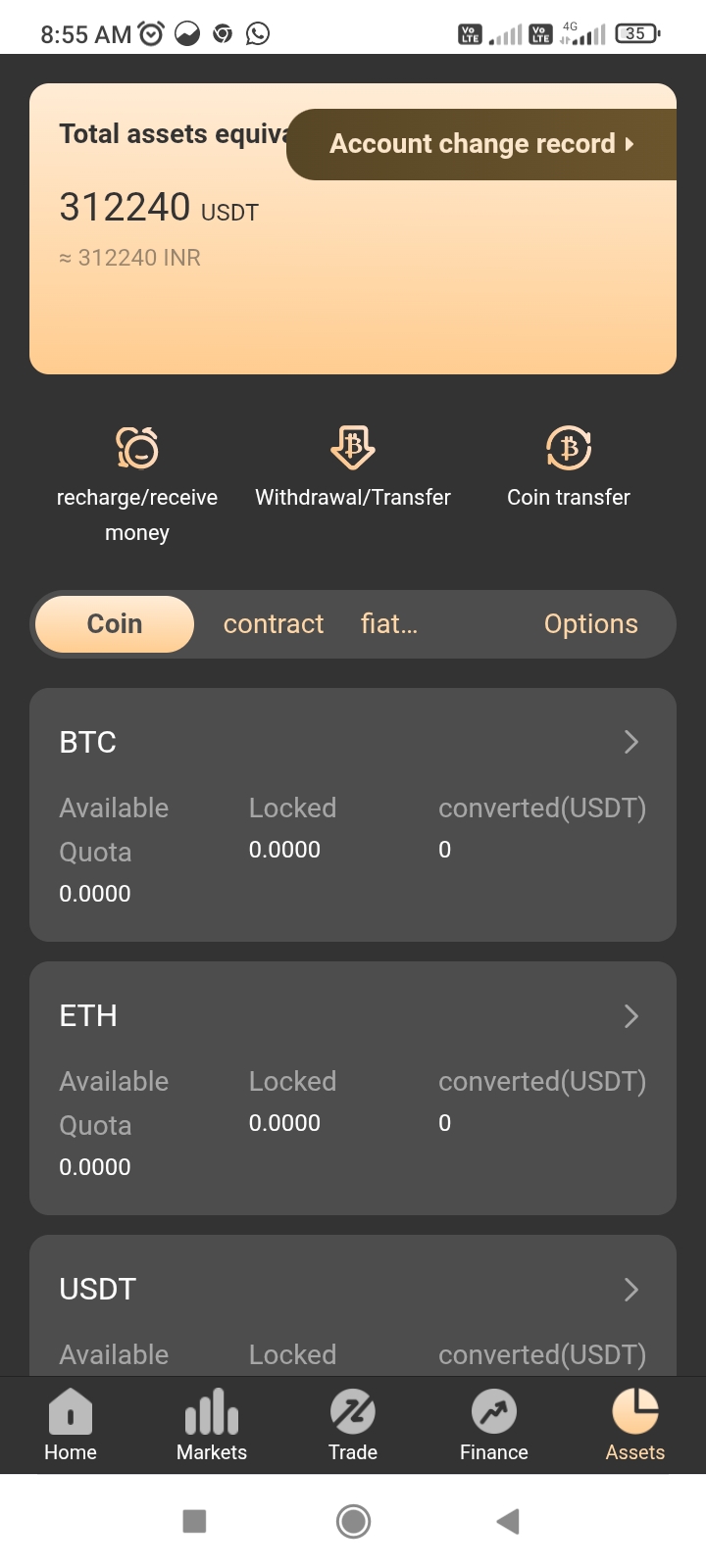Tap the Trade icon in bottom bar
Screen dimensions: 706x1568
(353, 1413)
